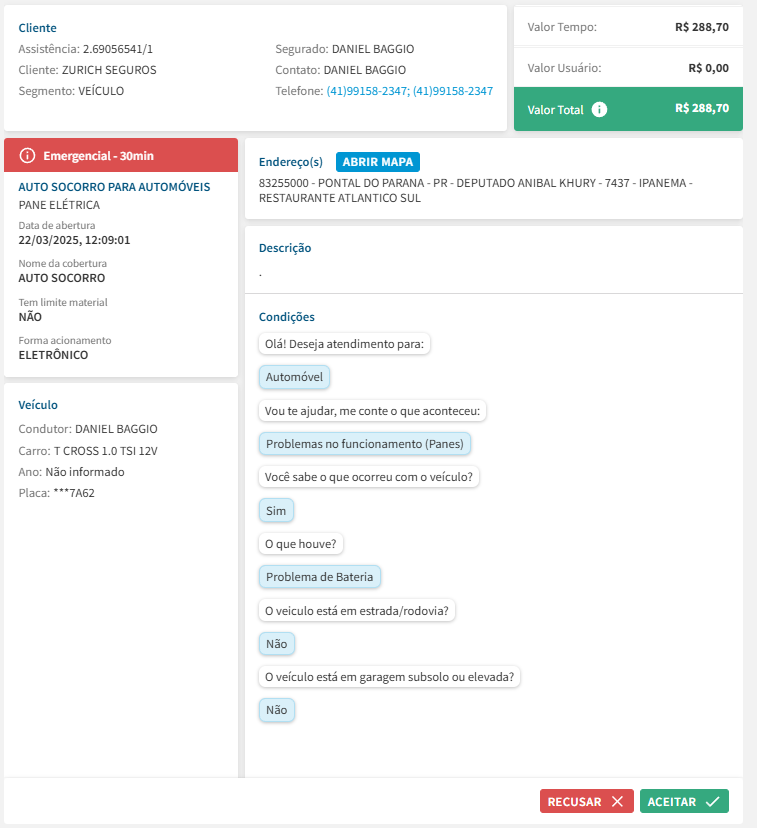The image size is (757, 828).
Task: Call the first telephone number link
Action: click(x=367, y=91)
